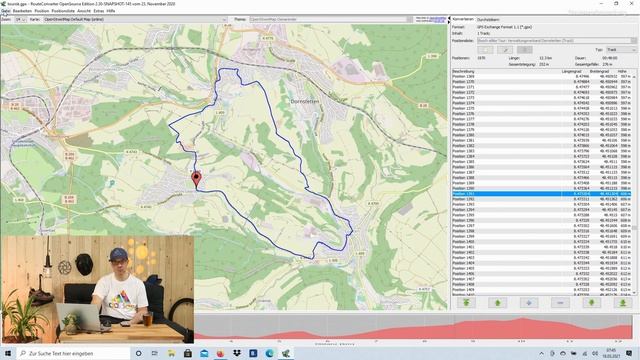The image size is (640, 360).
Task: Expand the Zoom level dropdown
Action: click(x=20, y=19)
